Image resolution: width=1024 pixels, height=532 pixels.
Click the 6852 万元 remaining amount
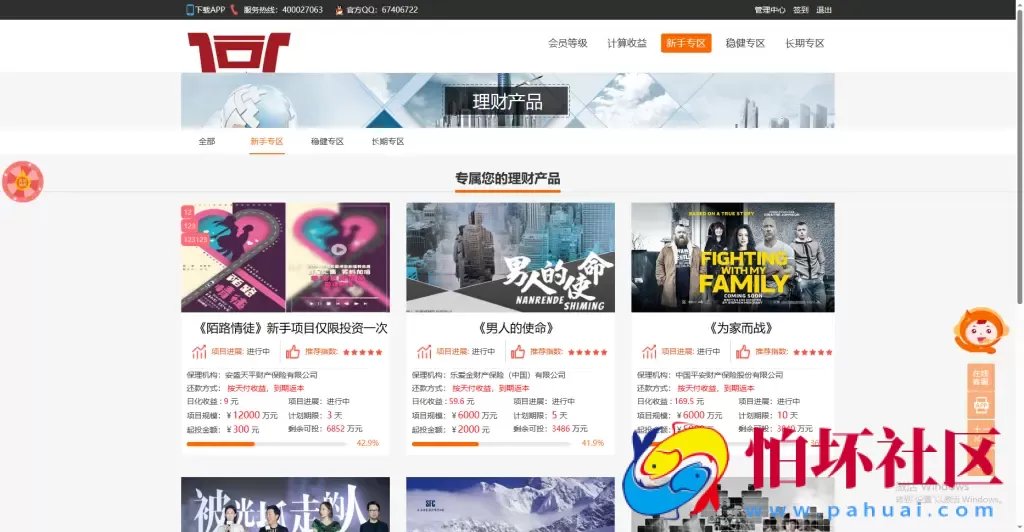tap(344, 429)
